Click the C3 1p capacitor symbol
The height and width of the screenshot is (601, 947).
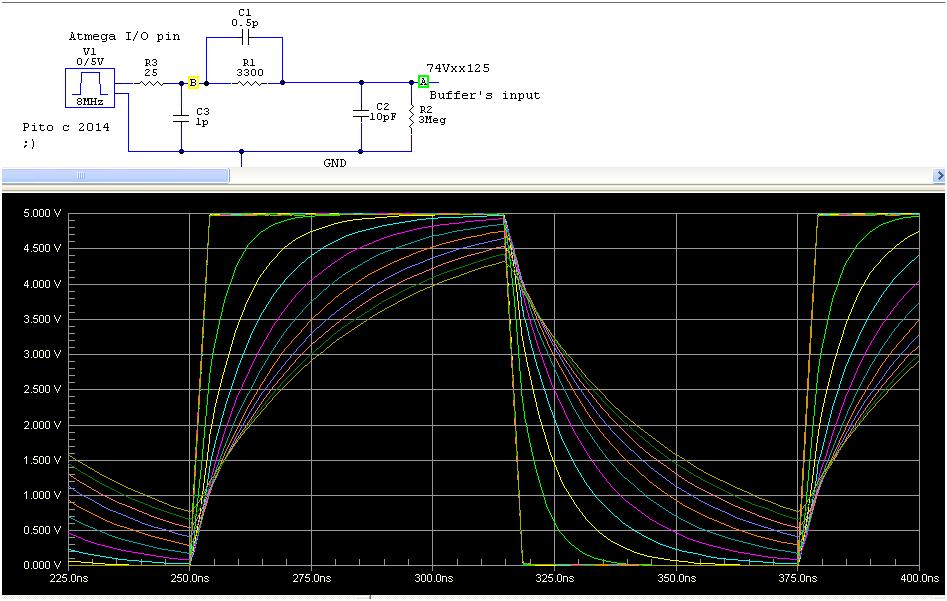(180, 118)
